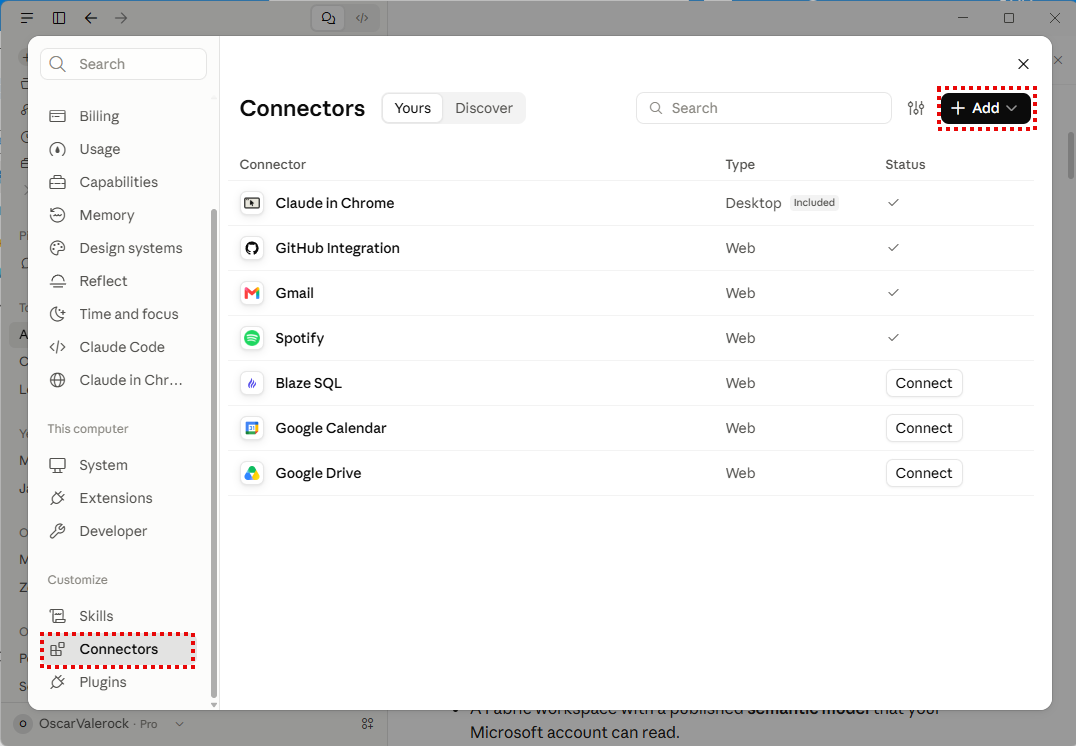Viewport: 1076px width, 746px height.
Task: Open Usage settings
Action: coord(124,149)
